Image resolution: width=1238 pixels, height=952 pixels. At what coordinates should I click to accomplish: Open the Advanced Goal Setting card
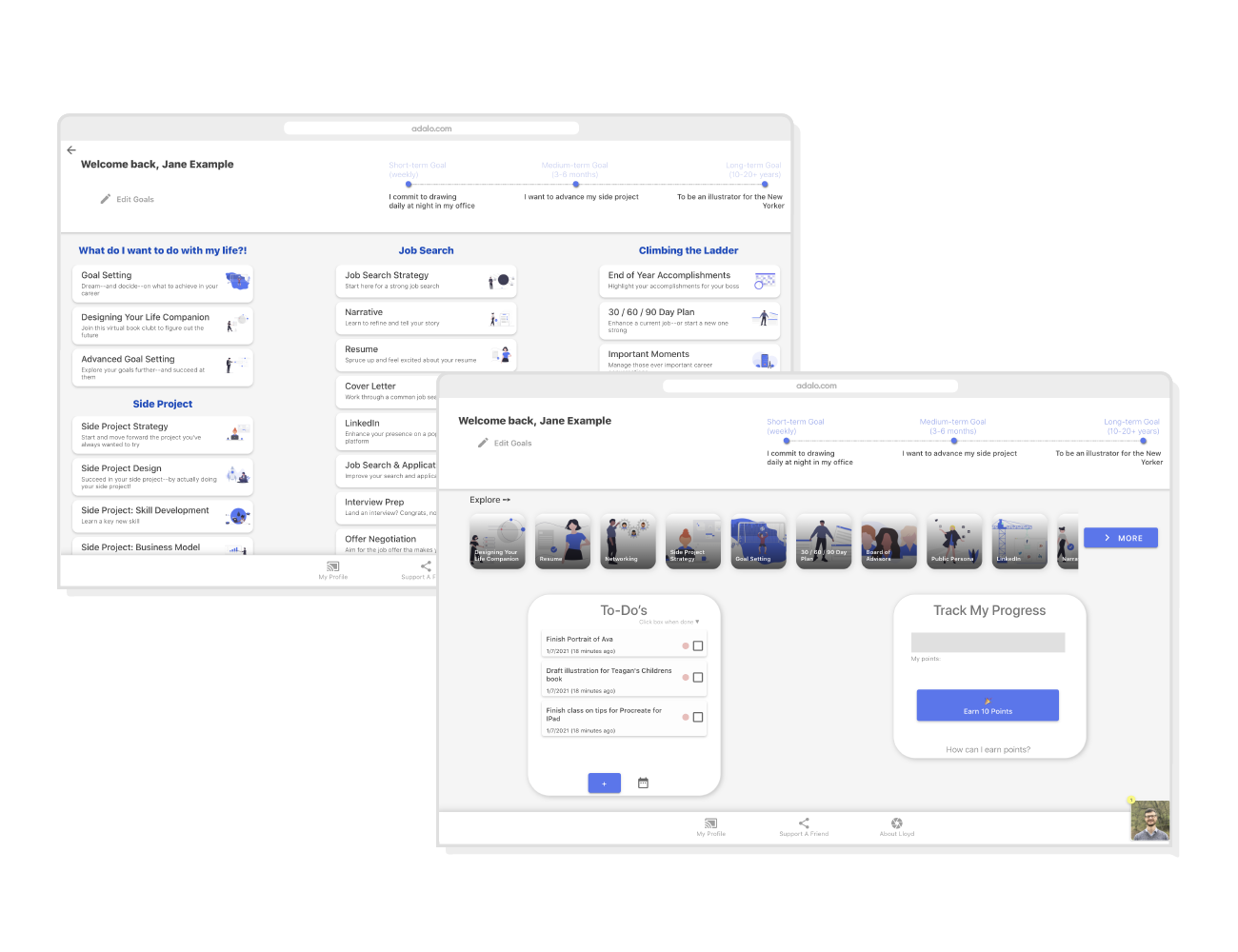(x=163, y=367)
